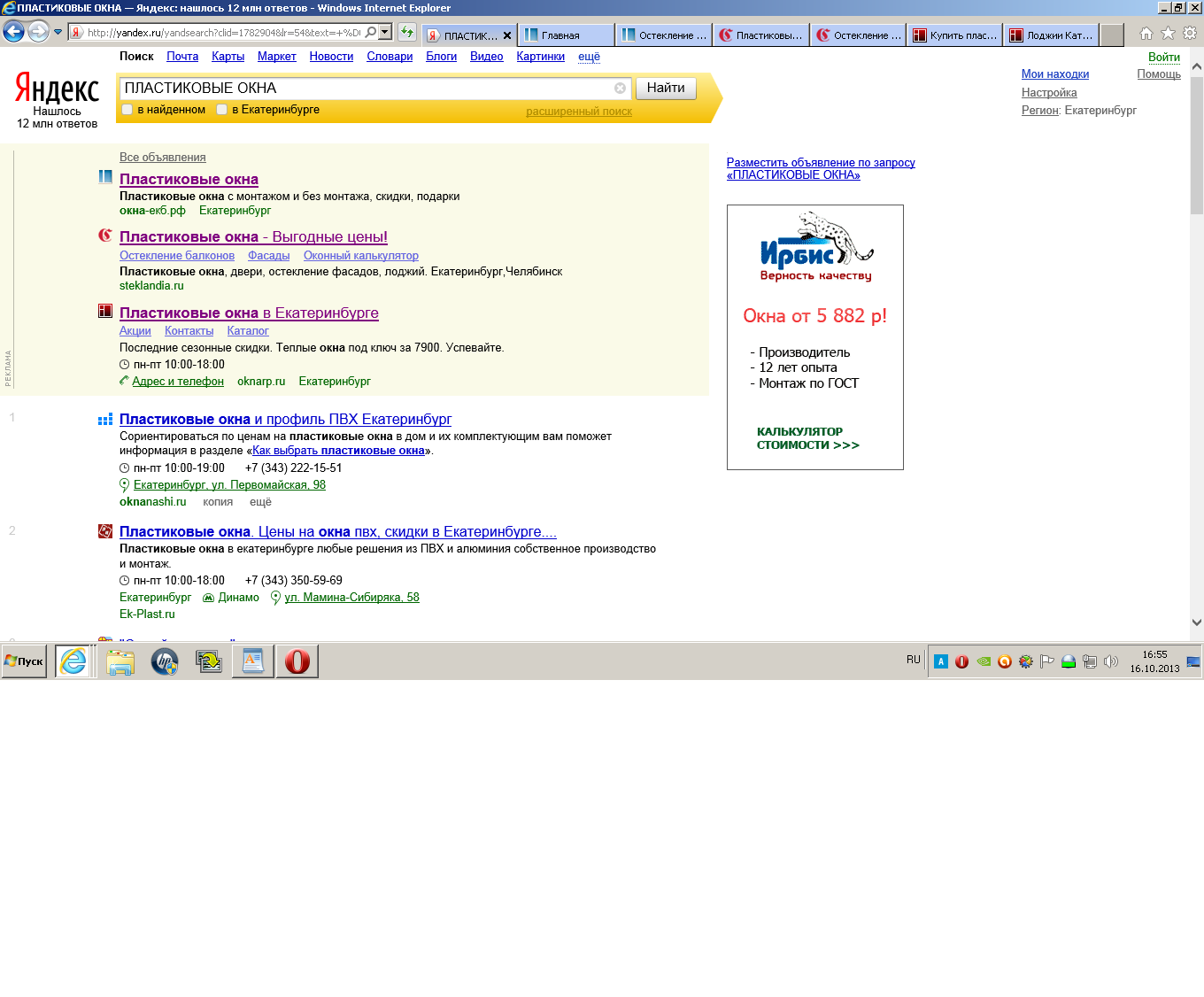
Task: Open Почта in Yandex top menu
Action: coord(182,57)
